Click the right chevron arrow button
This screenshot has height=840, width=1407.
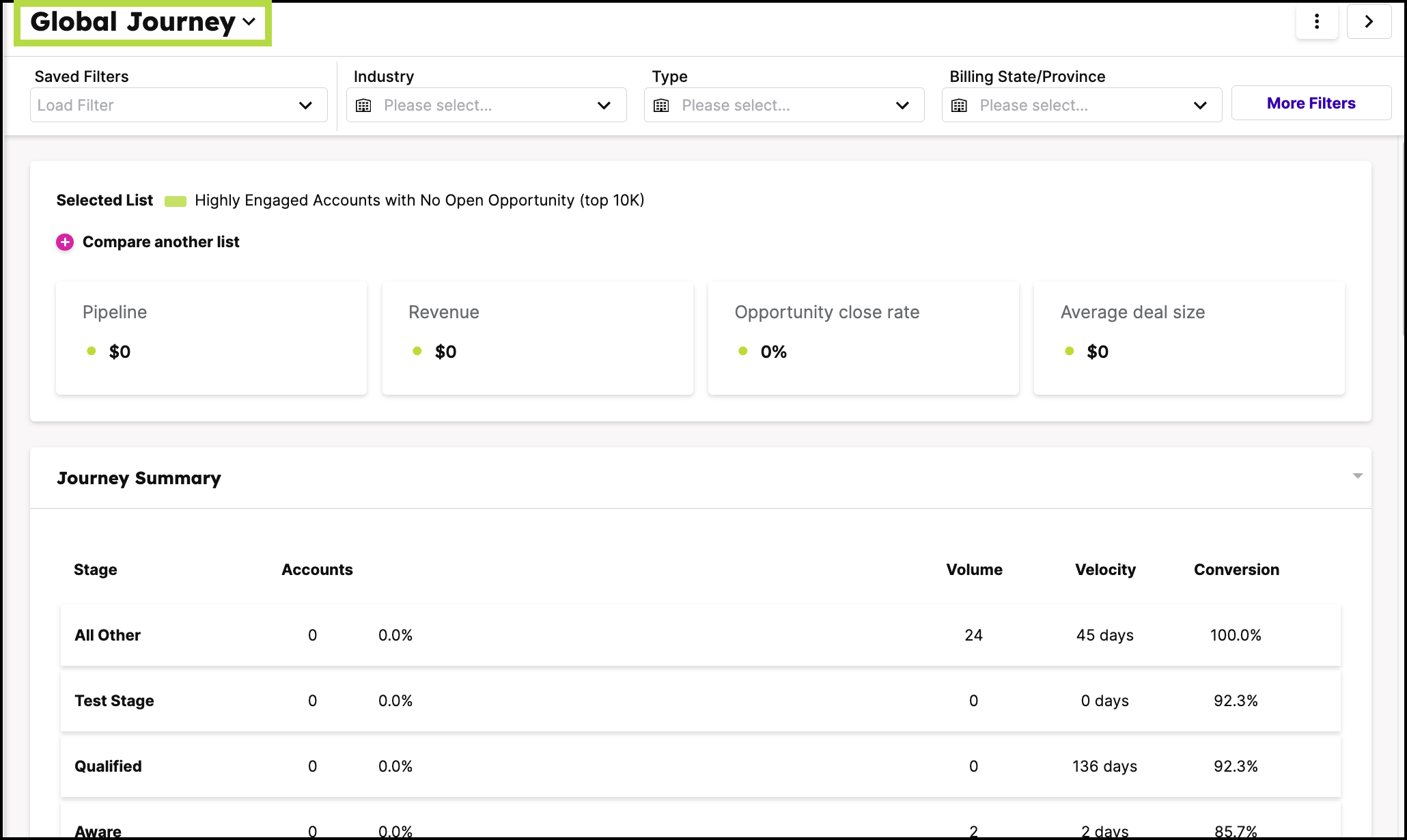click(x=1369, y=22)
